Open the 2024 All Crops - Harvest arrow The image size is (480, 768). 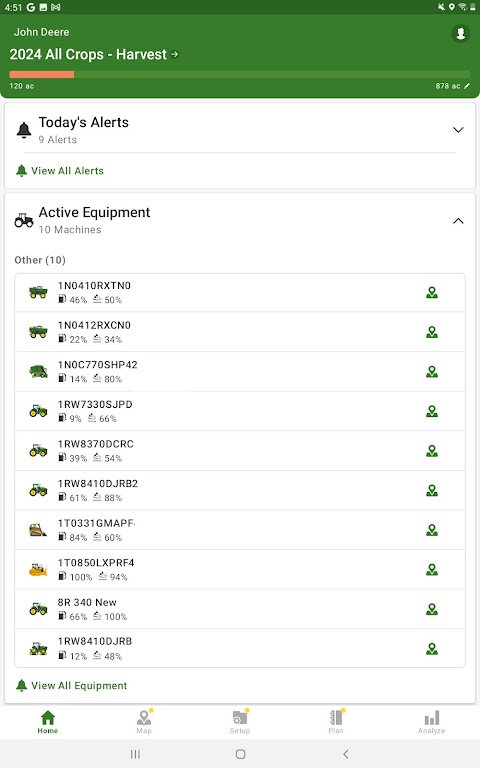(x=175, y=54)
